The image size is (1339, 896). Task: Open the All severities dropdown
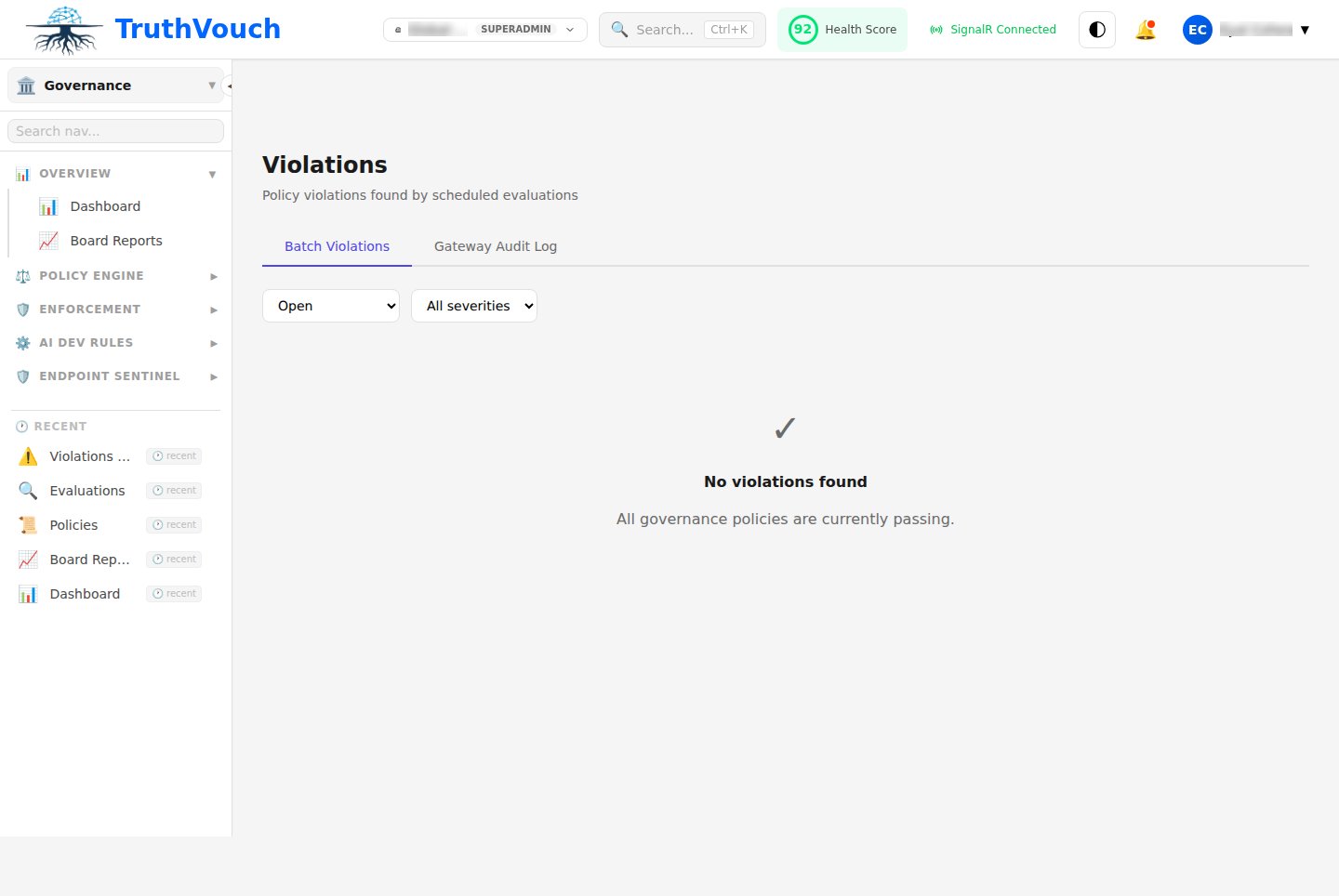(x=474, y=305)
